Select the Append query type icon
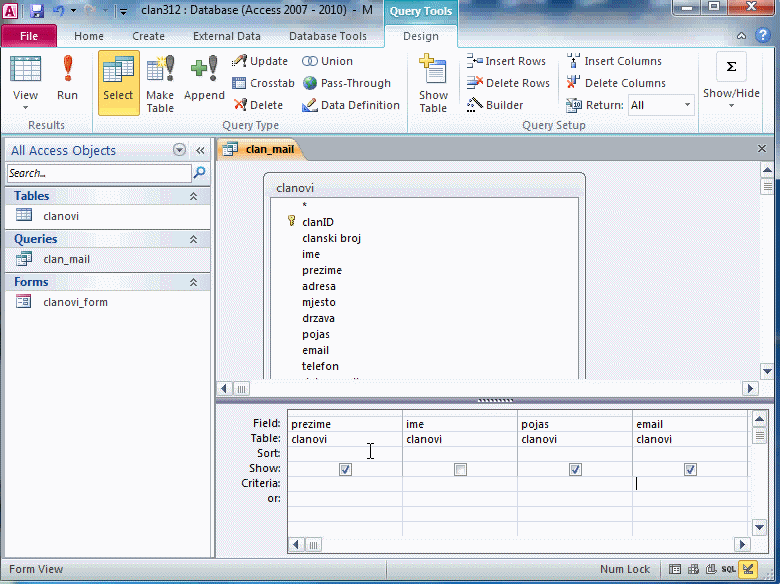 (x=204, y=78)
